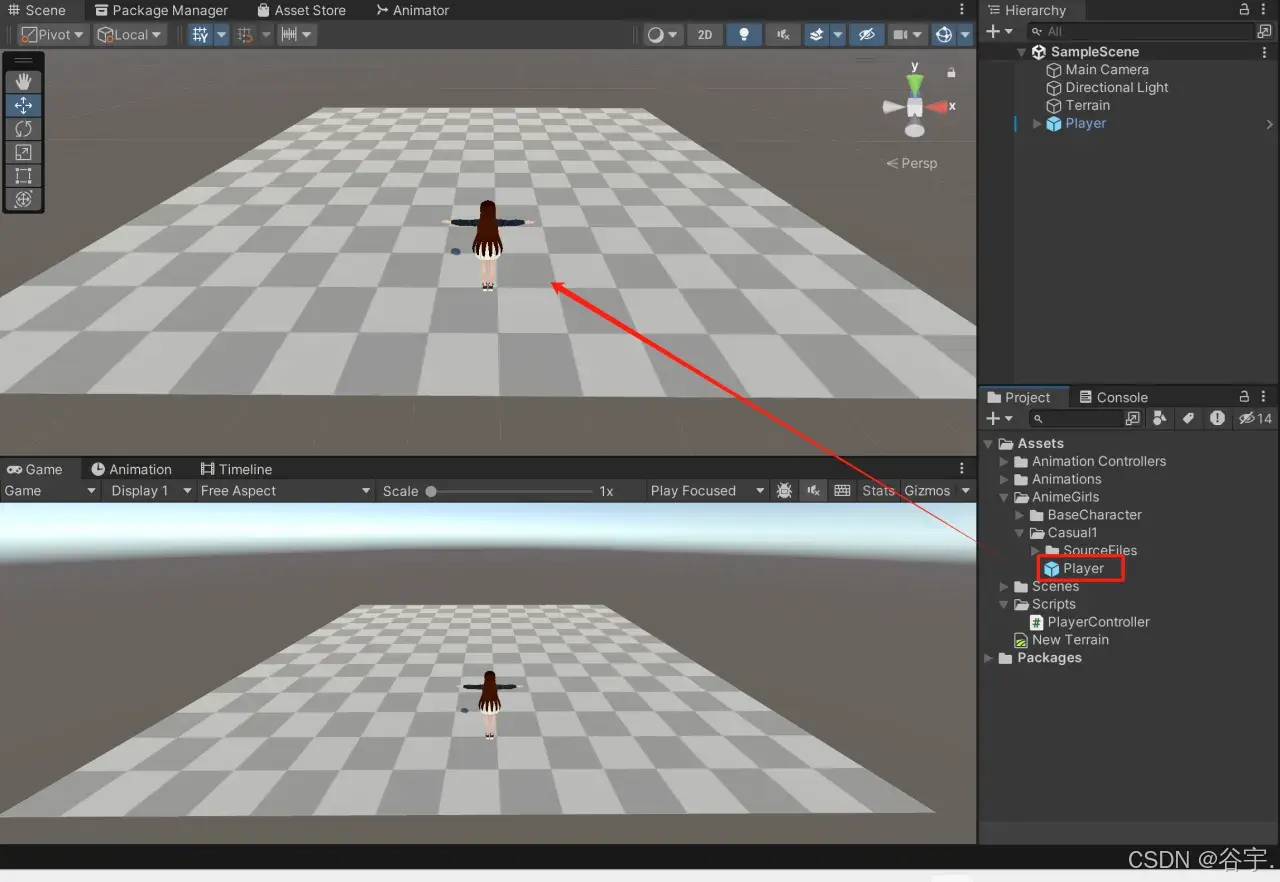This screenshot has width=1280, height=882.
Task: Toggle Scene view audio mute icon
Action: pyautogui.click(x=783, y=35)
